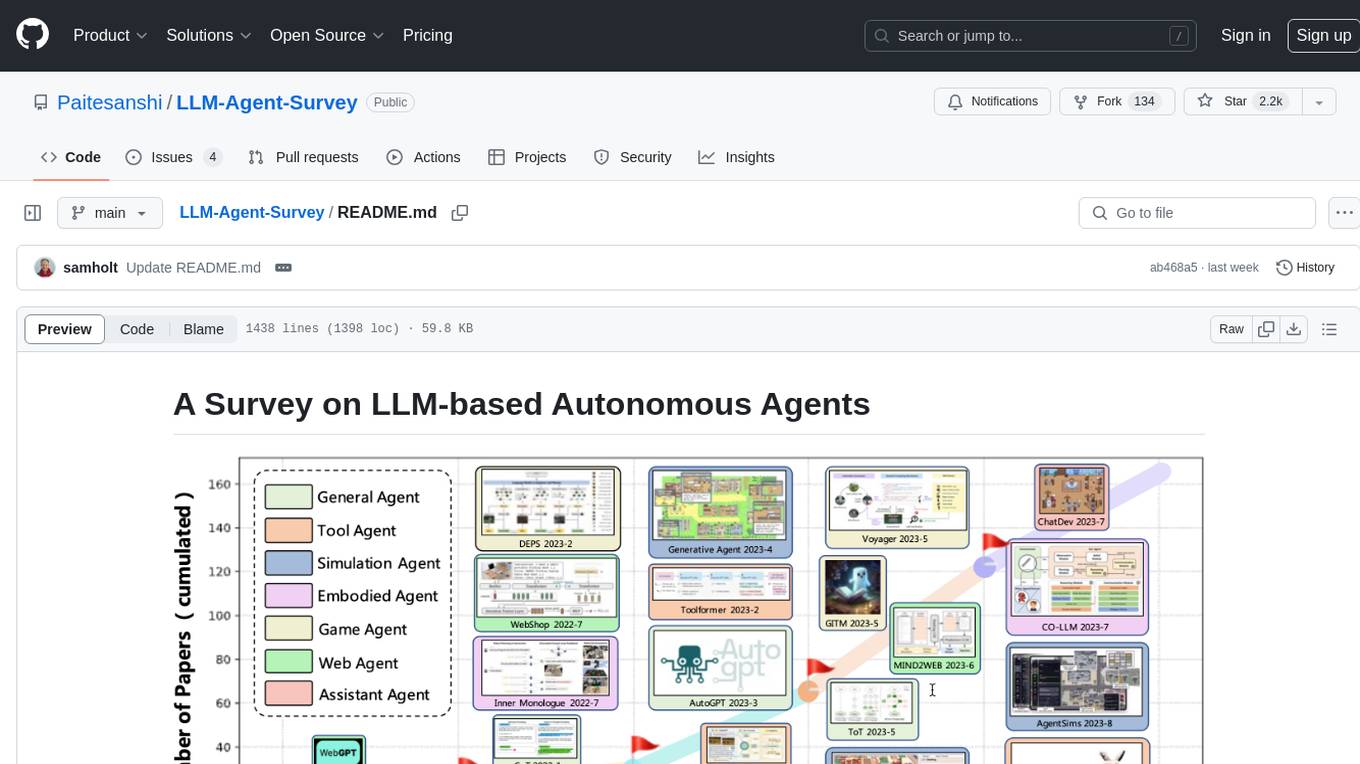Focus the Search or jump to field
The width and height of the screenshot is (1360, 764).
click(1032, 36)
